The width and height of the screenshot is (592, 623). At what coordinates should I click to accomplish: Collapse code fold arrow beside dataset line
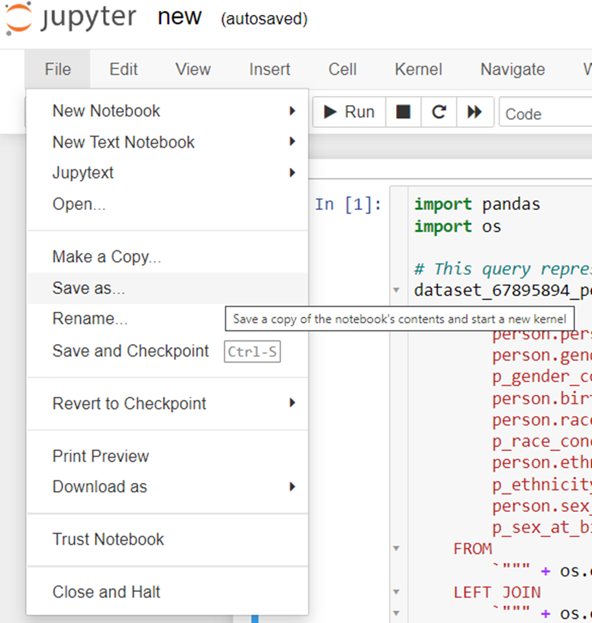[396, 290]
